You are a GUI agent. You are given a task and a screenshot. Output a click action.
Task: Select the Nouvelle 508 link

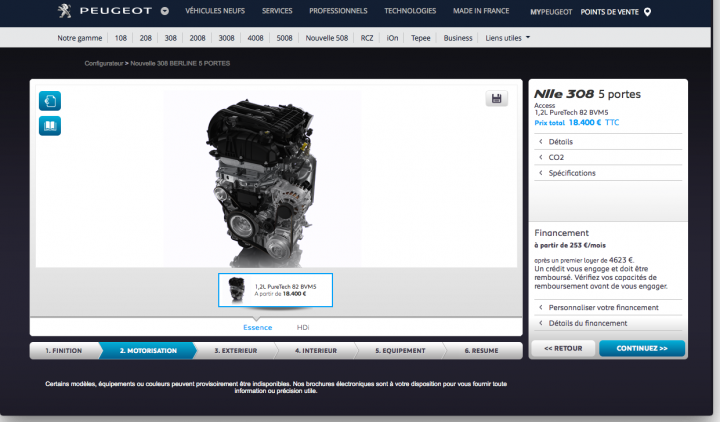click(x=326, y=38)
